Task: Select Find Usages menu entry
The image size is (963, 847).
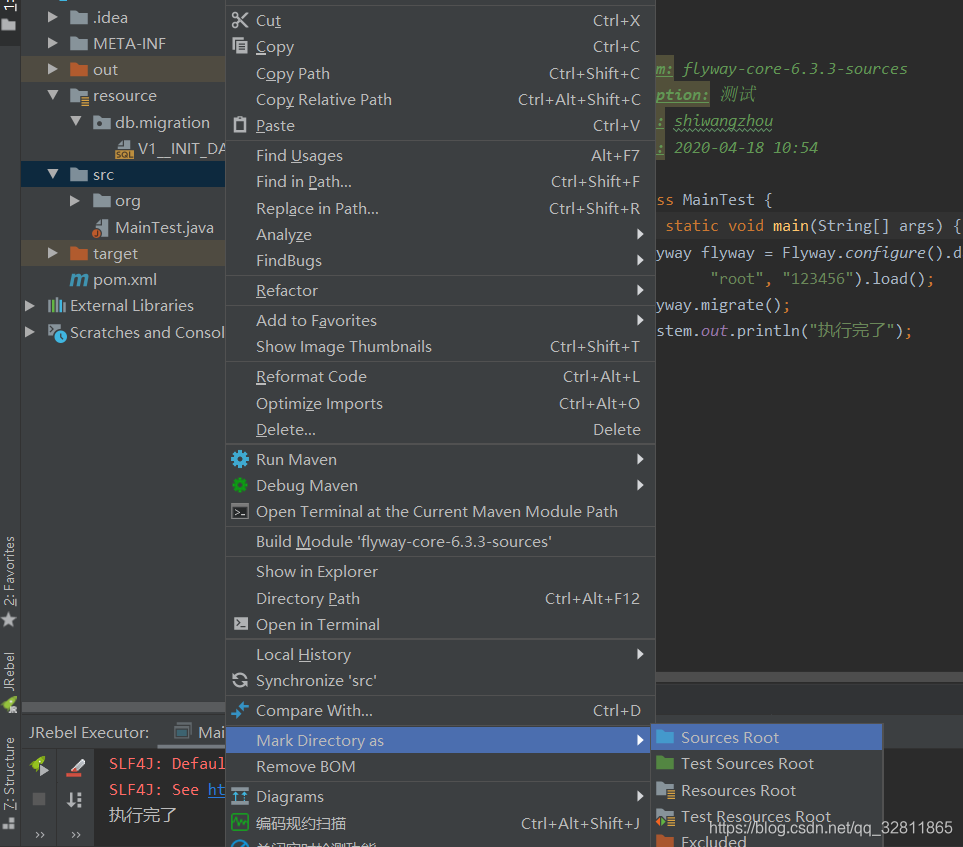Action: coord(440,155)
